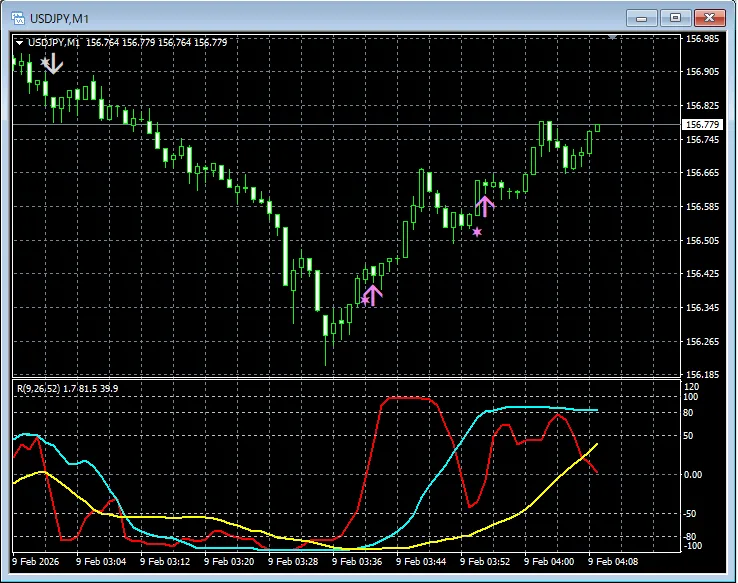This screenshot has height=583, width=738.
Task: Click the current price label 156.779
Action: coord(701,125)
